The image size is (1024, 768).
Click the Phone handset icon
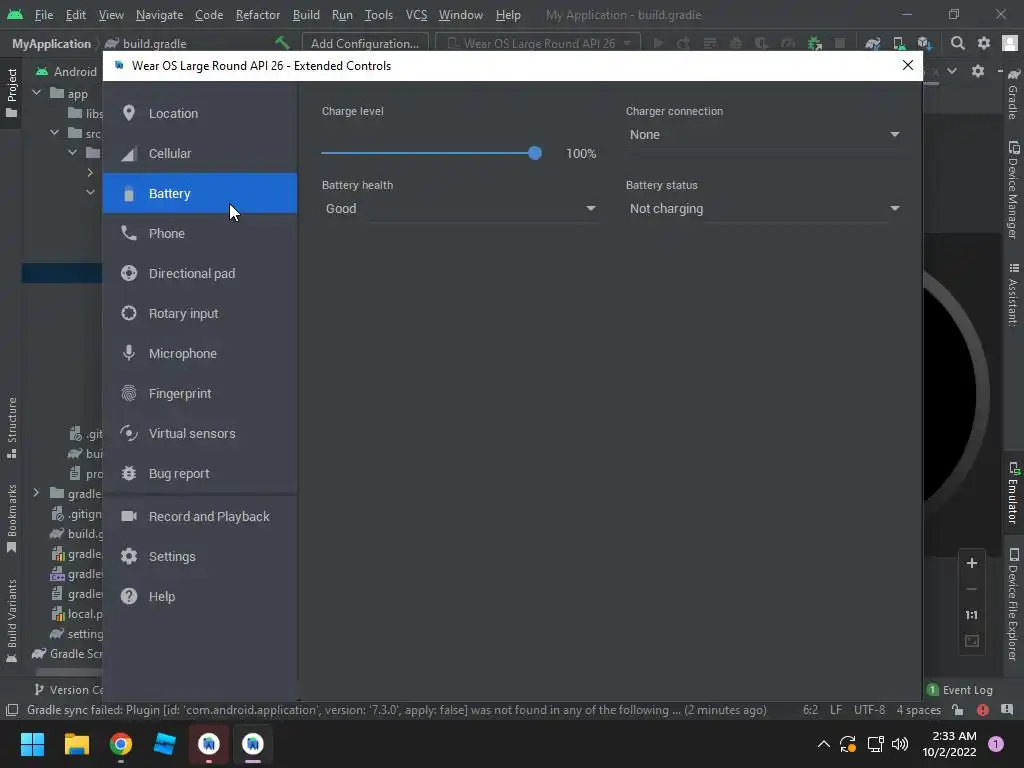pos(129,233)
